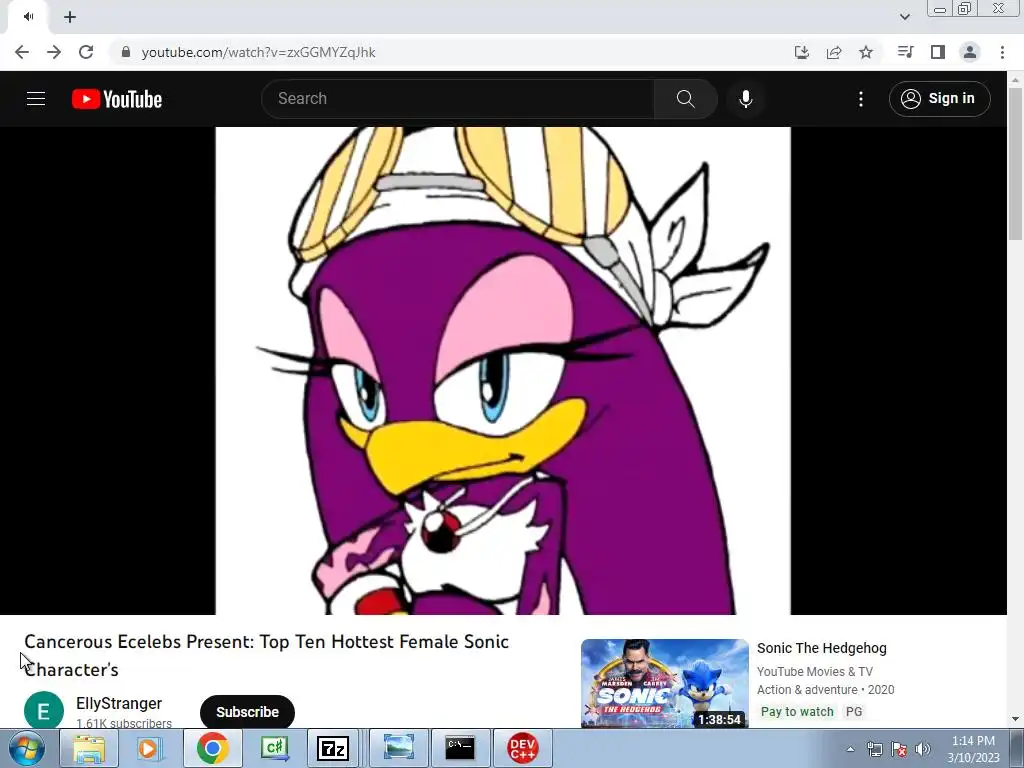Select the YouTube URL in address bar
1024x768 pixels.
(x=259, y=52)
